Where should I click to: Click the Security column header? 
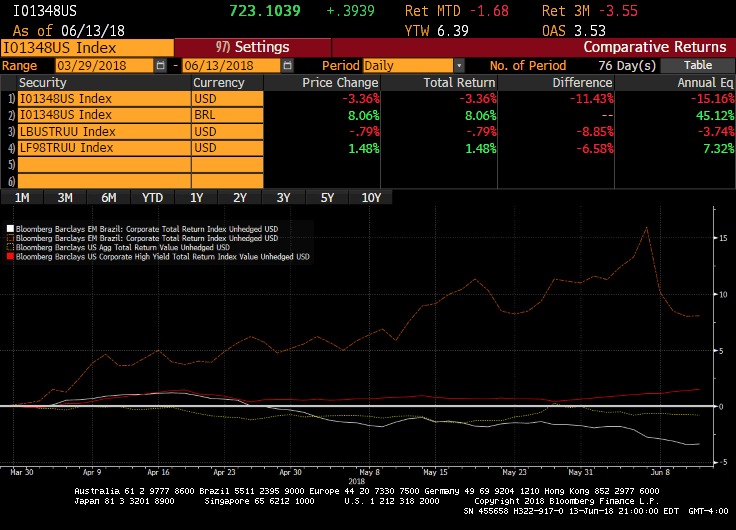(104, 83)
